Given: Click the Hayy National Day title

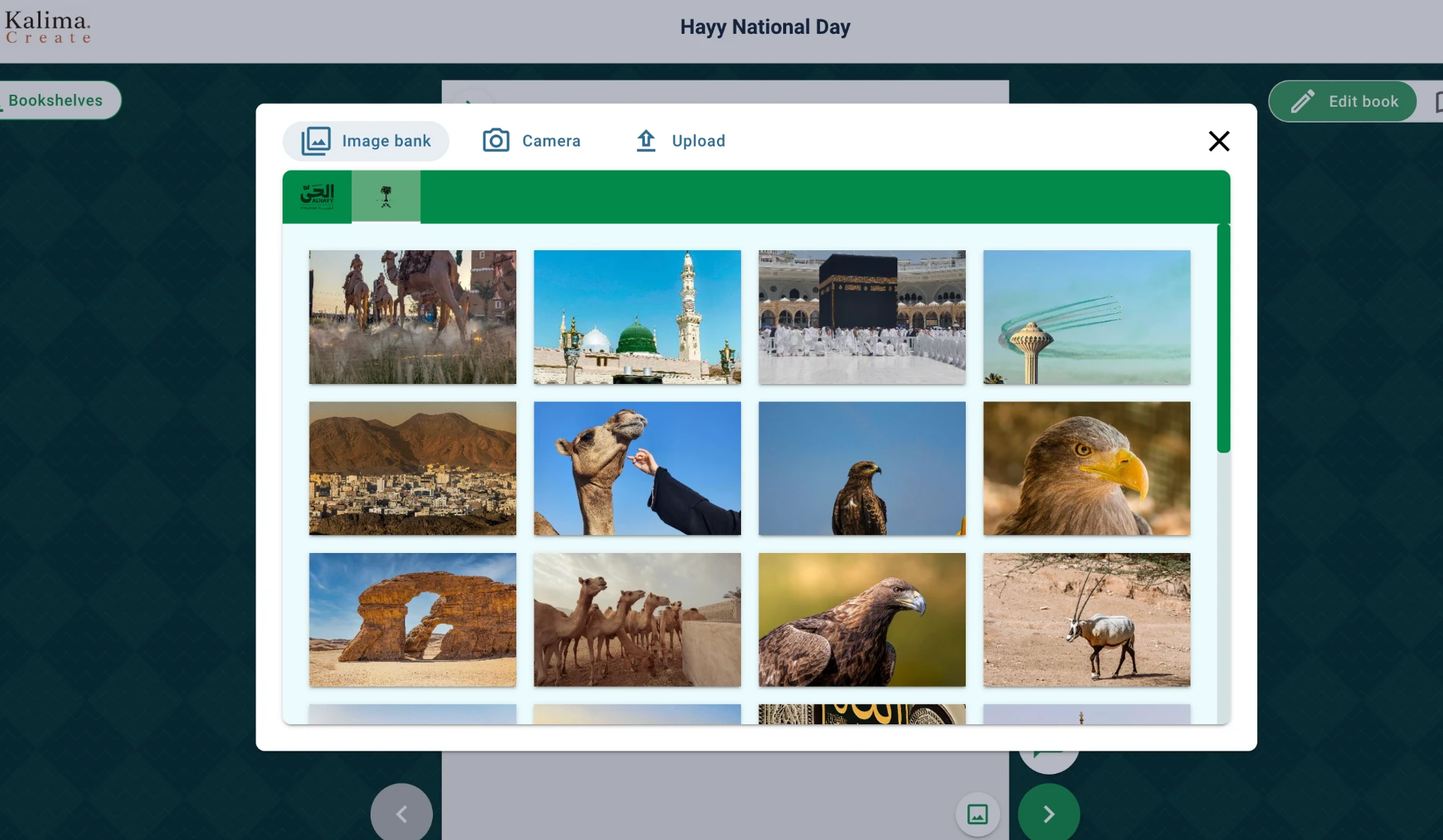Looking at the screenshot, I should tap(765, 27).
